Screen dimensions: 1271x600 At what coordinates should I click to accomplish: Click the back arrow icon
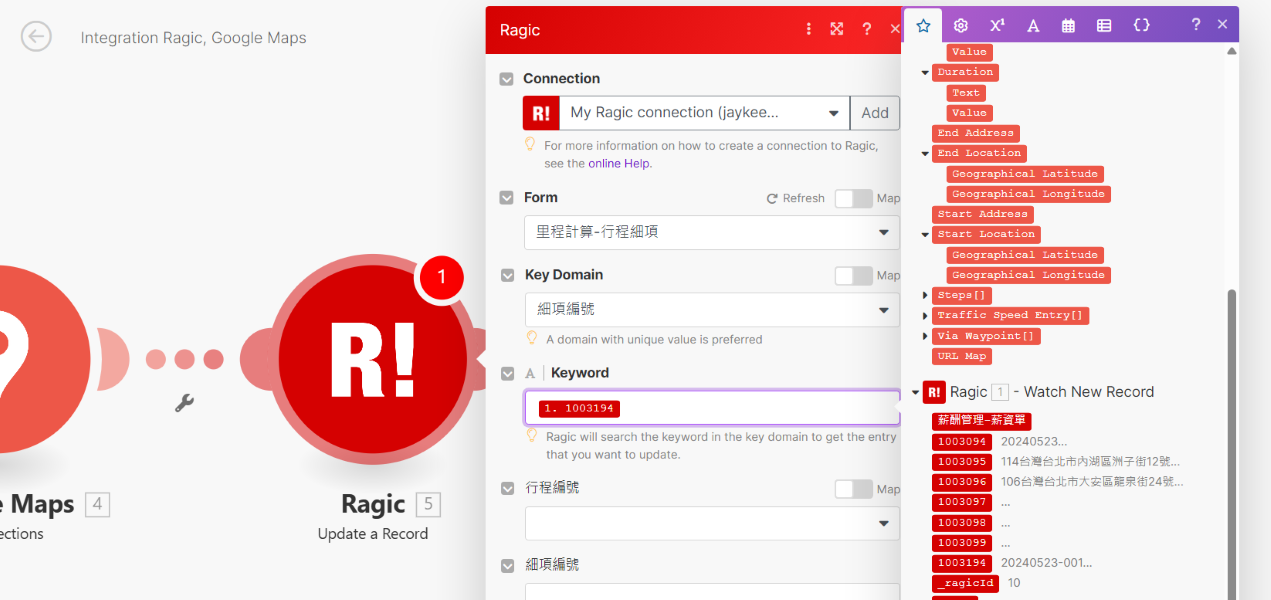point(36,37)
